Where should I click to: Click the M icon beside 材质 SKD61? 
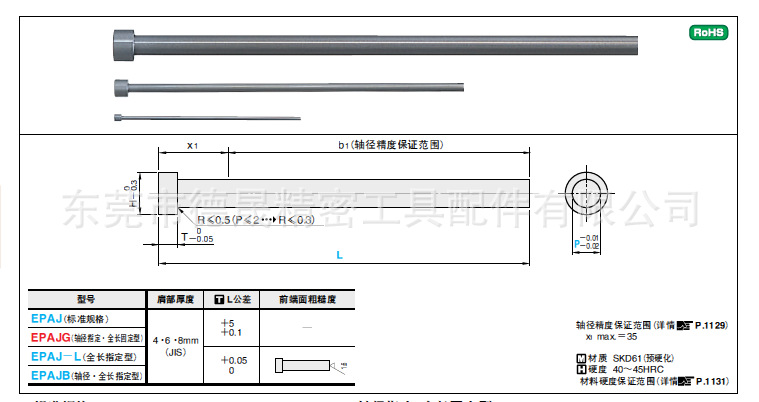coord(581,358)
